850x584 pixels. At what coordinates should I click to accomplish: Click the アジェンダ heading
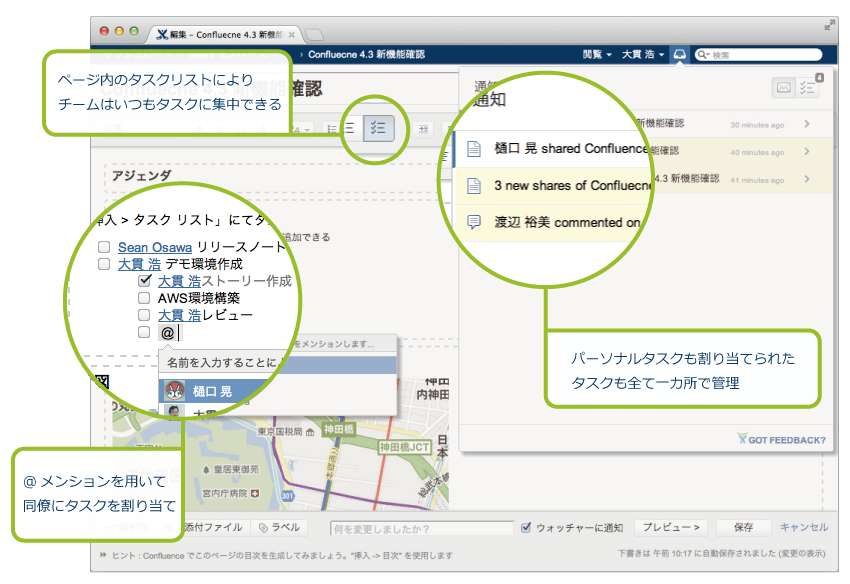coord(141,175)
